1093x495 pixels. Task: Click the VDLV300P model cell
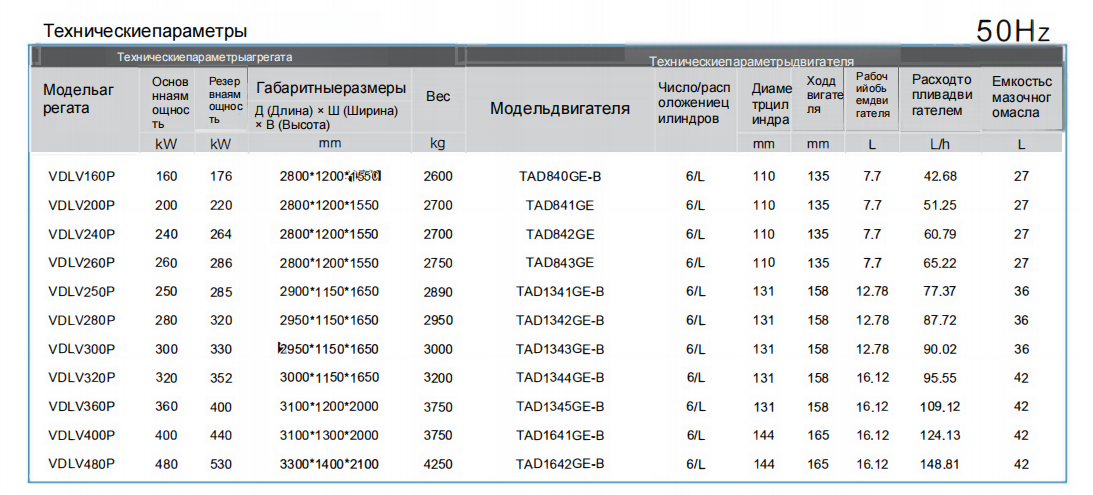[81, 349]
